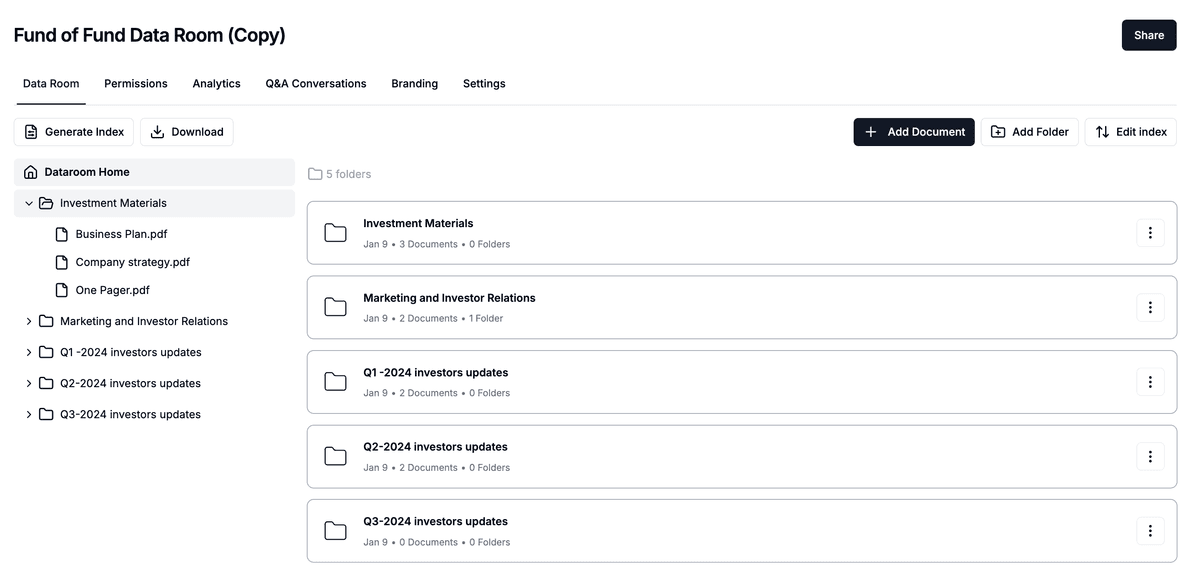
Task: Expand Marketing and Investor Relations in sidebar
Action: click(29, 321)
